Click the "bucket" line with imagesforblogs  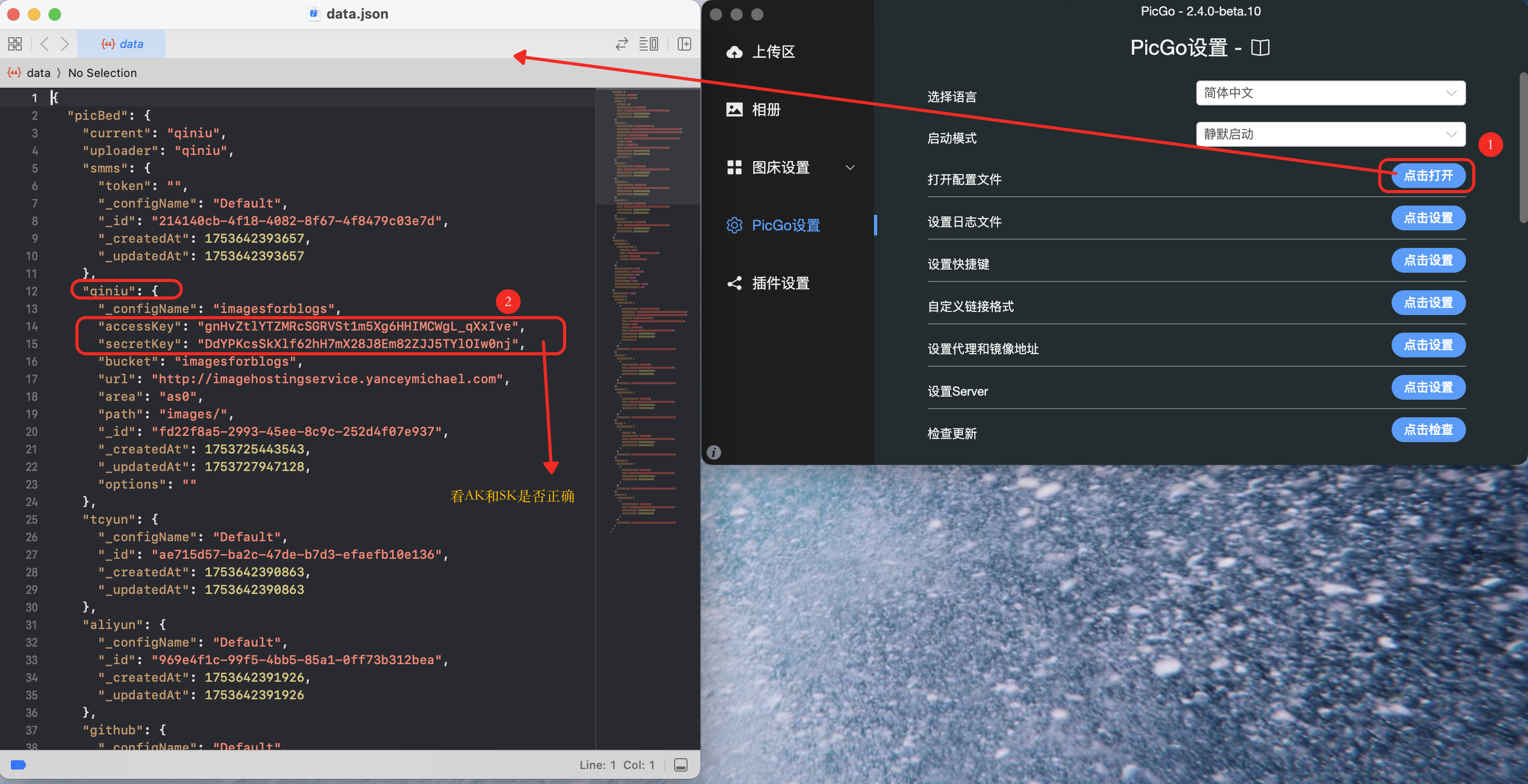pyautogui.click(x=200, y=361)
